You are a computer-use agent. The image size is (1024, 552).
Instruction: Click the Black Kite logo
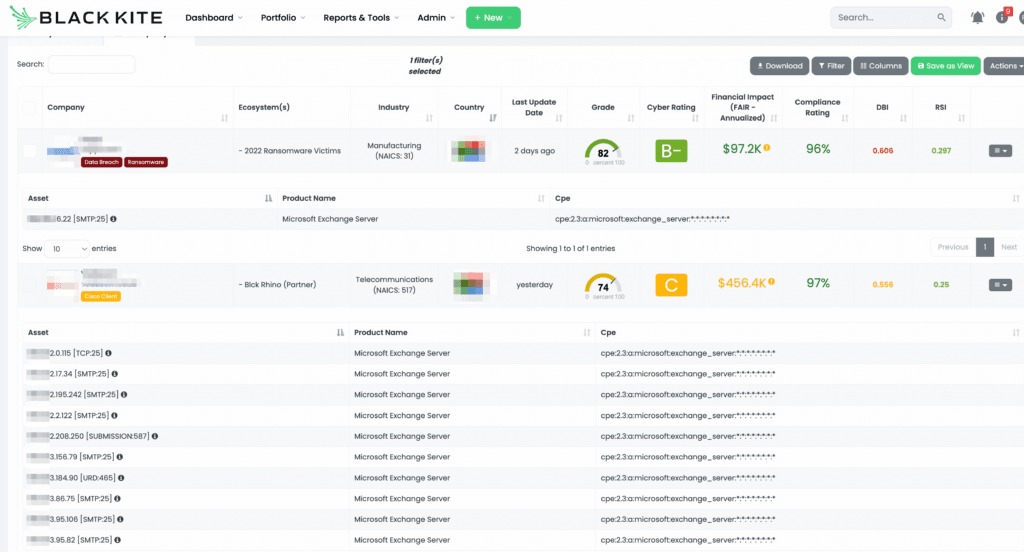point(77,18)
